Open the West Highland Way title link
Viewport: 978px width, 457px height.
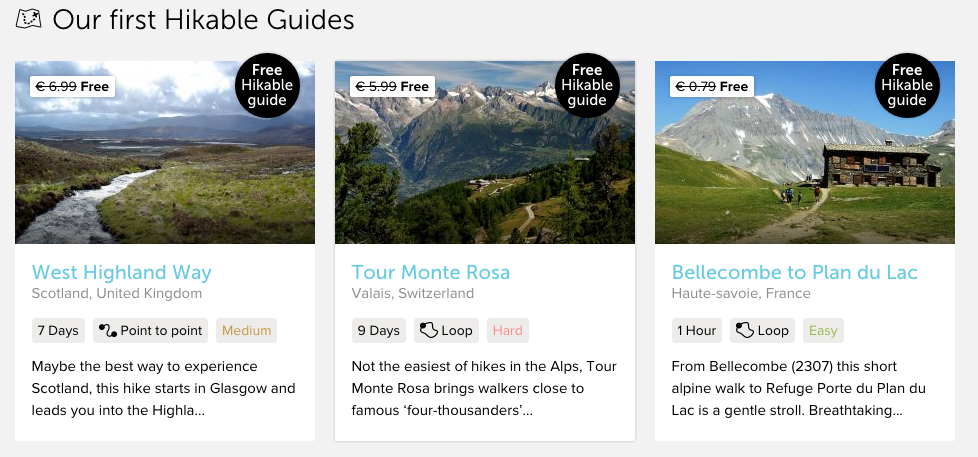click(x=121, y=272)
